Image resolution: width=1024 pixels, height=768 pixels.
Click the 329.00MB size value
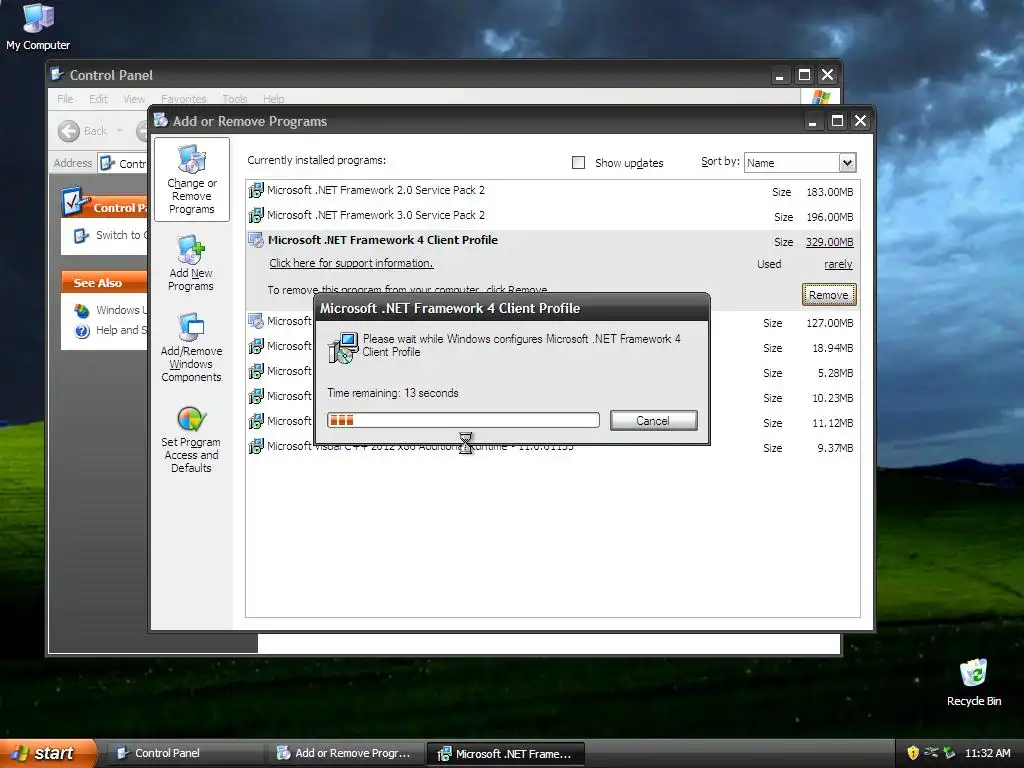point(829,242)
